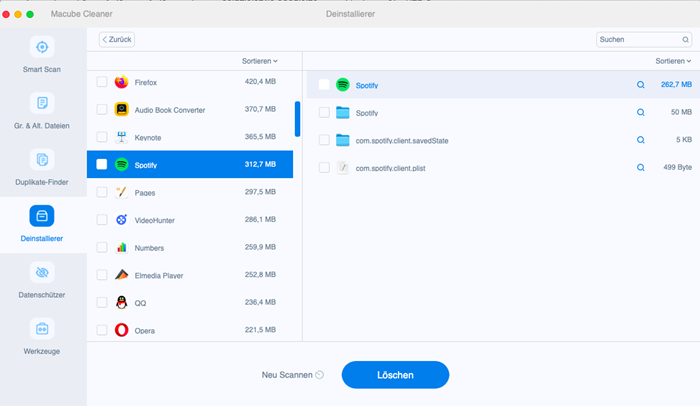Tick the Spotify 50 MB folder checkbox
Viewport: 700px width, 406px height.
coord(324,113)
